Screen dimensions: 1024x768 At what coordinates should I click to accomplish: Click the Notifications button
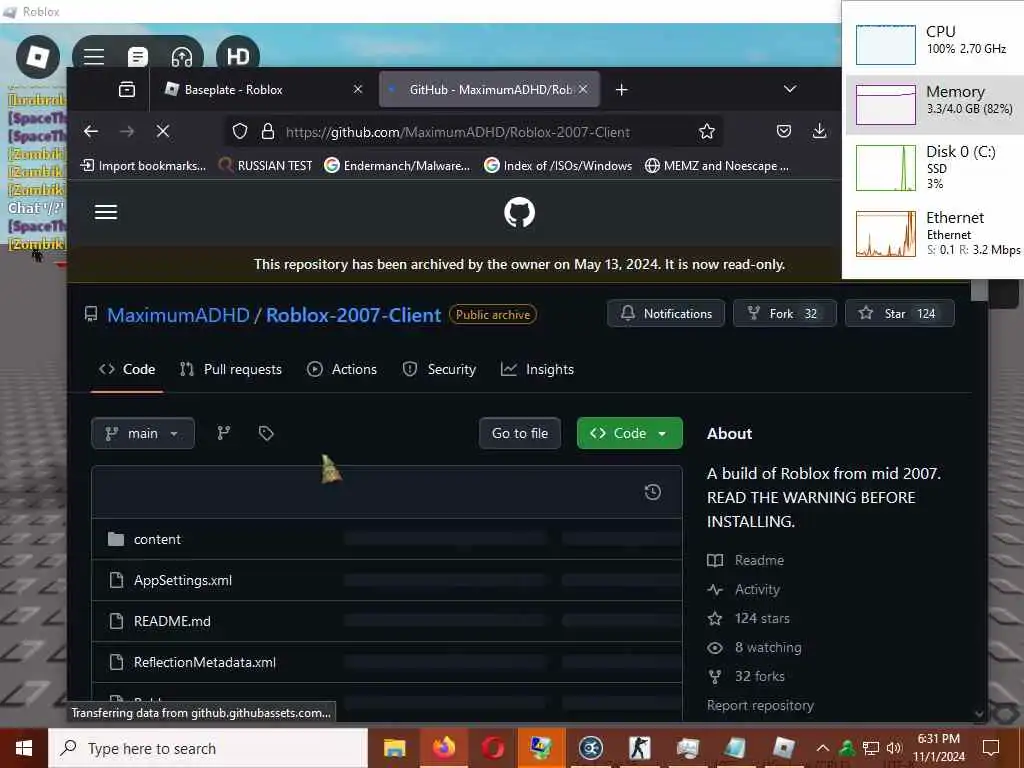(x=665, y=313)
